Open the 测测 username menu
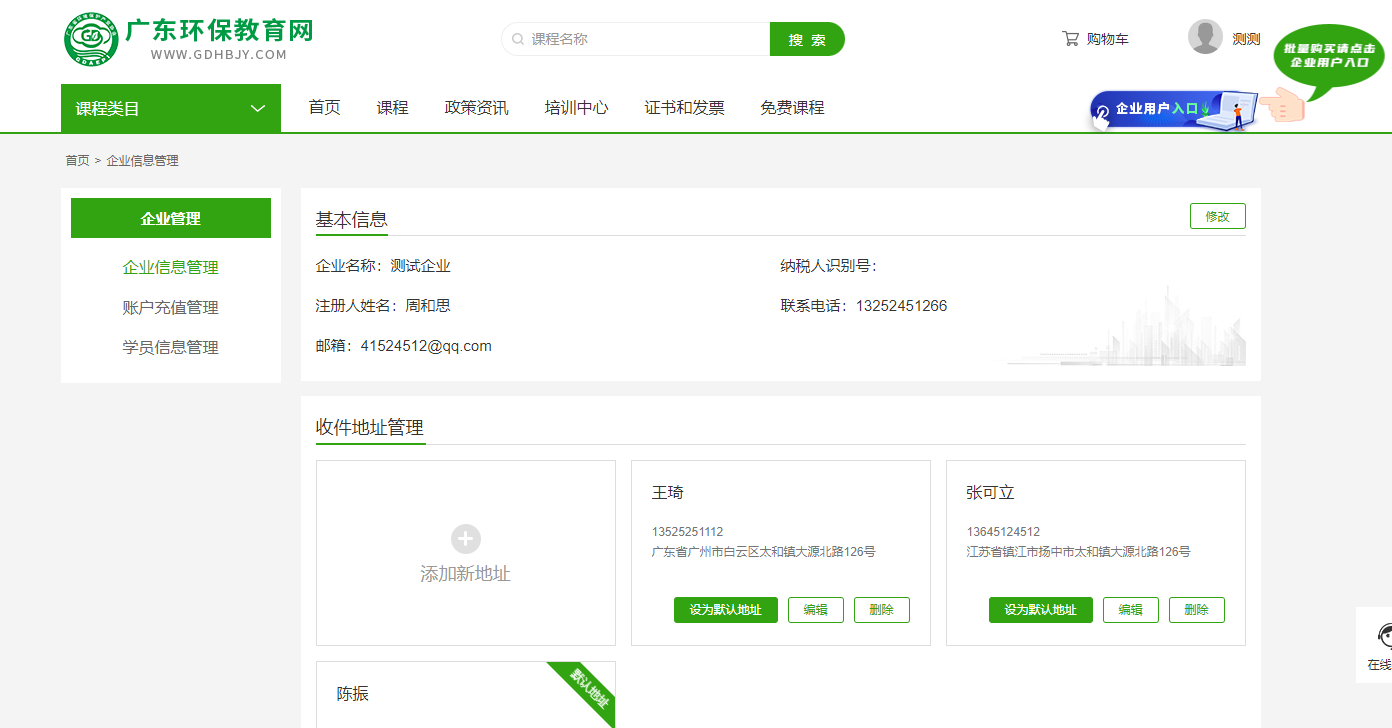Viewport: 1392px width, 728px height. coord(1246,39)
